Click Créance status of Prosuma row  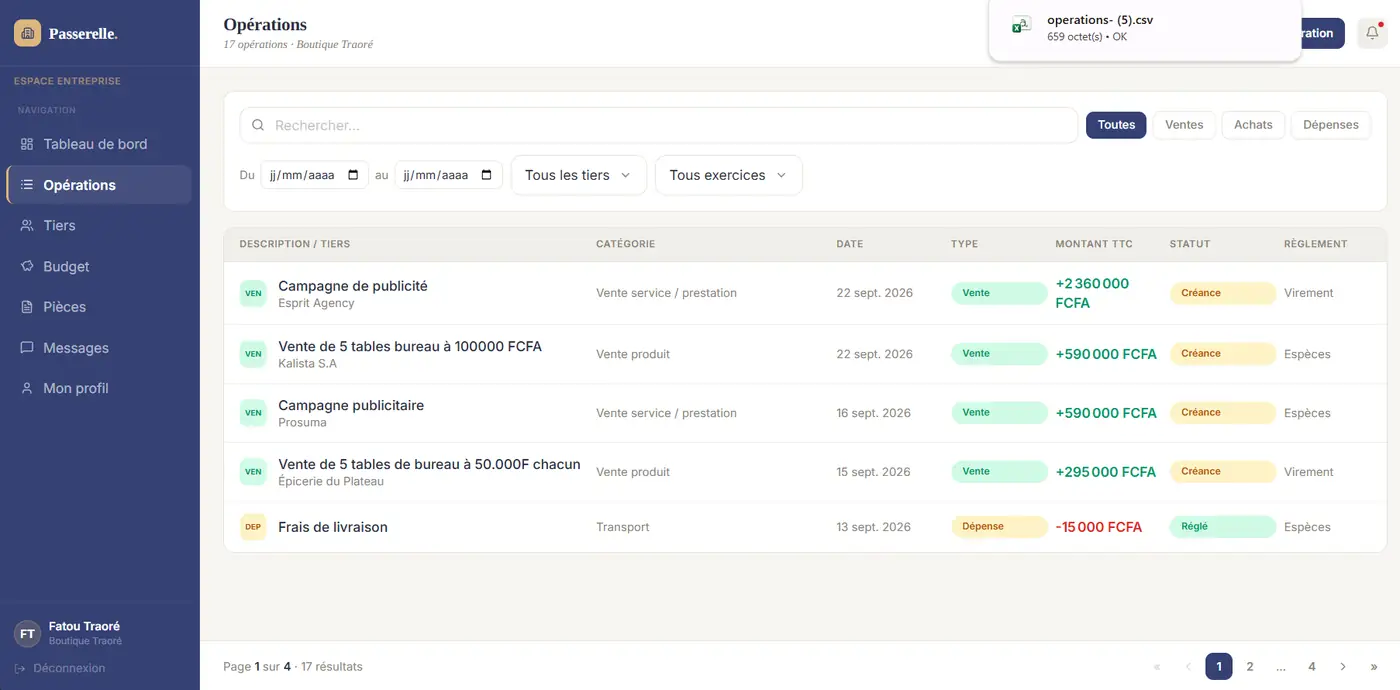(x=1222, y=412)
